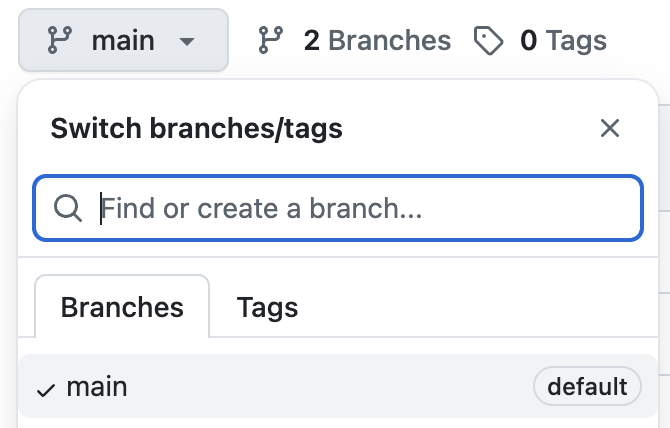Open the main branch dropdown button
This screenshot has height=428, width=670.
pyautogui.click(x=122, y=41)
